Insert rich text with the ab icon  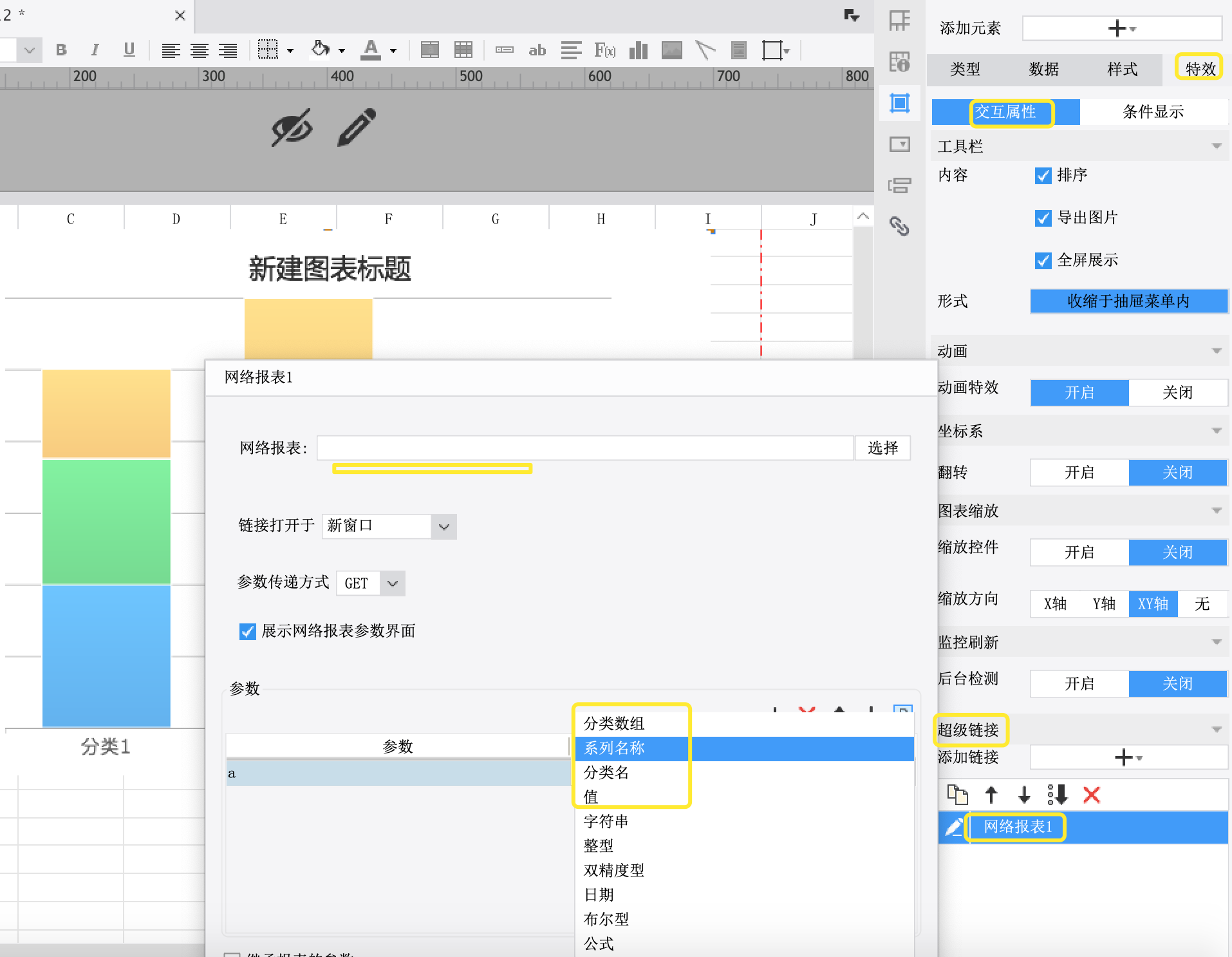pos(537,50)
